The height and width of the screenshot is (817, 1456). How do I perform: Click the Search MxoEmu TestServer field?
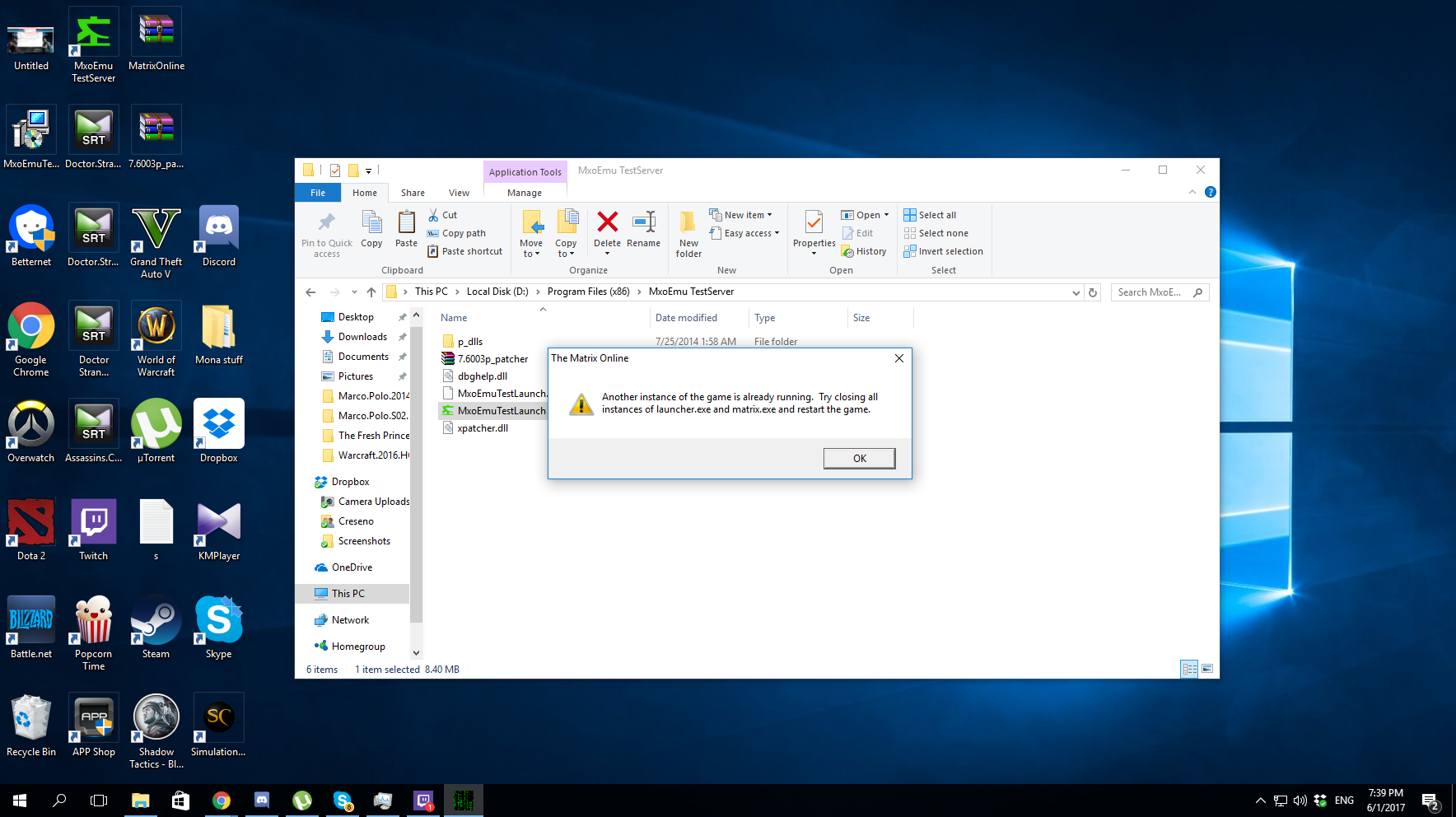(1151, 292)
